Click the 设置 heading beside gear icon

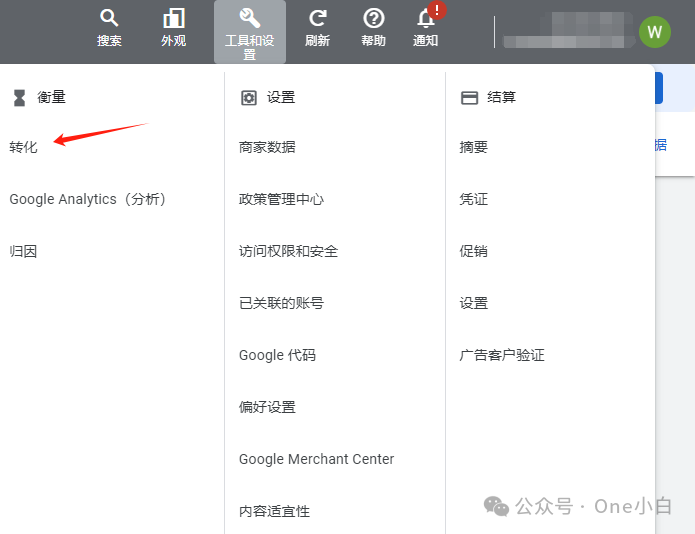pyautogui.click(x=281, y=97)
